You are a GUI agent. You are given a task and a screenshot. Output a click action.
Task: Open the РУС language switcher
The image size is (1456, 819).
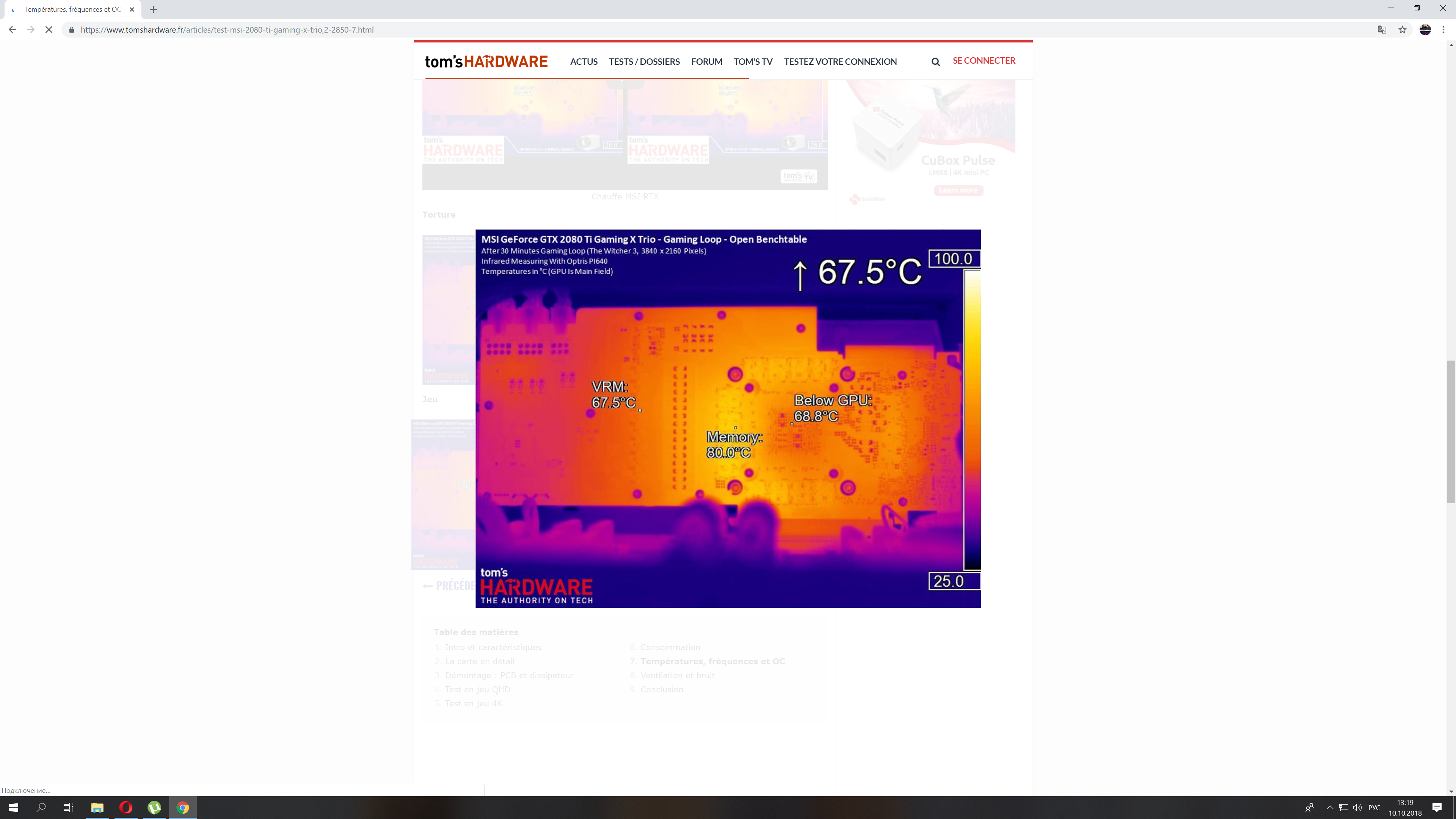tap(1374, 807)
